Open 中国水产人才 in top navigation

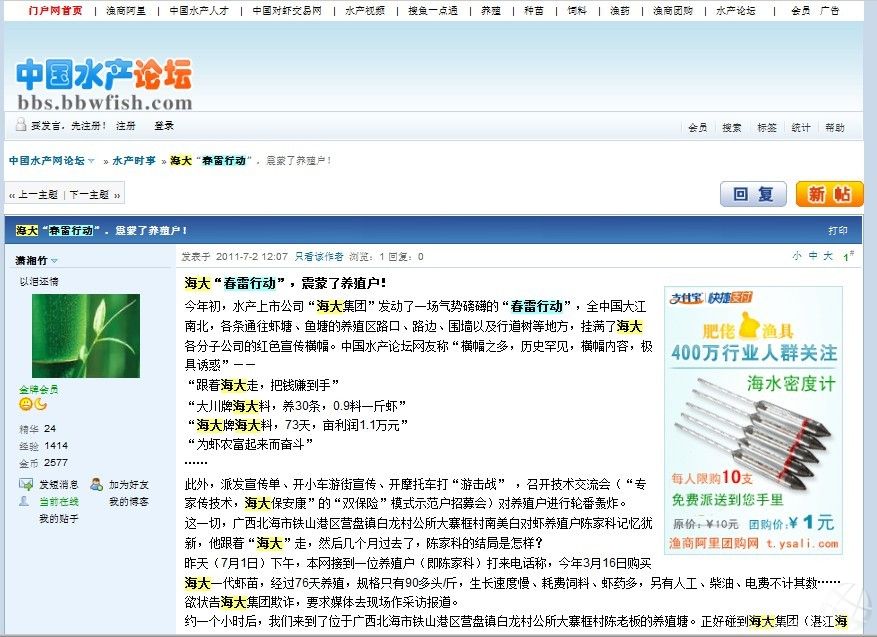(x=199, y=10)
